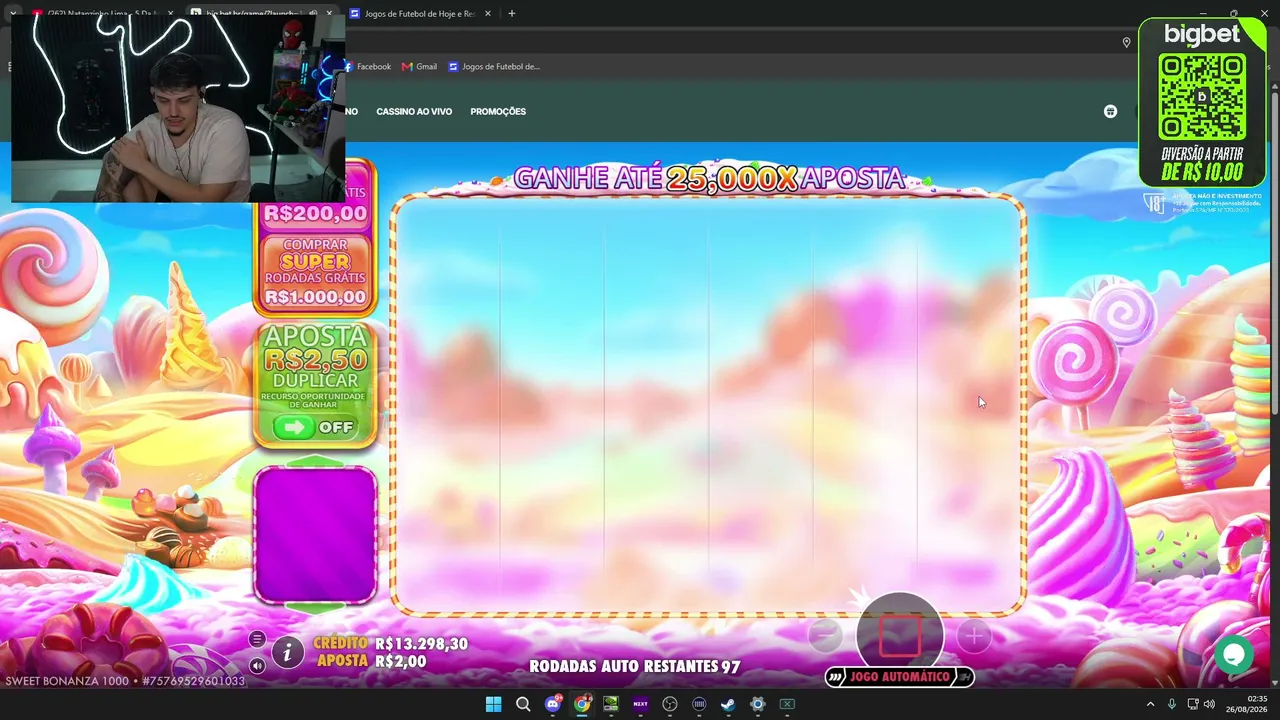Open the game info "i" button

point(287,653)
